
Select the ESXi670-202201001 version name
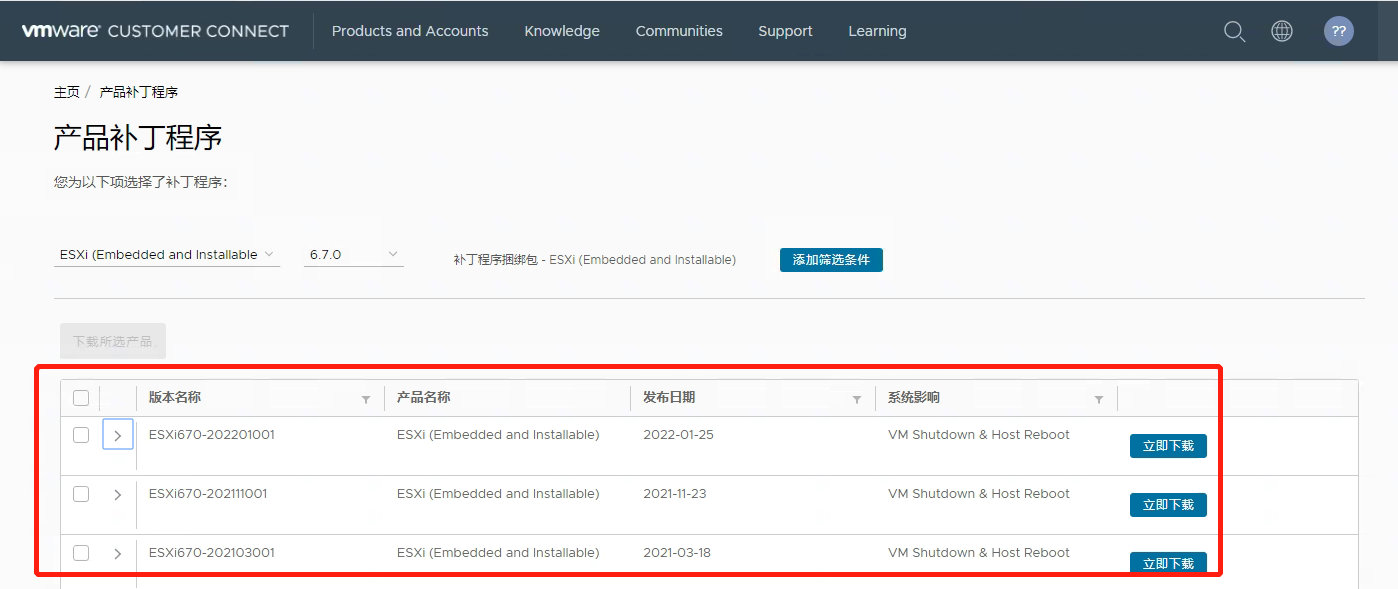[x=212, y=435]
